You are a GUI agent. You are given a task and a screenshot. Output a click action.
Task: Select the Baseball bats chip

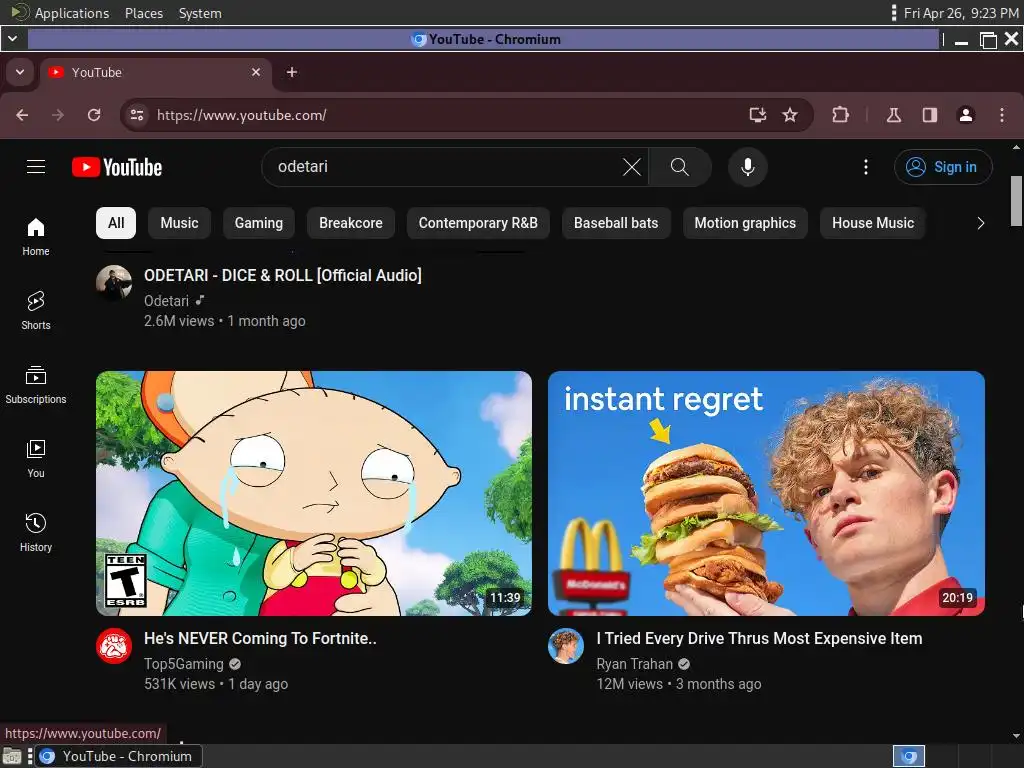pyautogui.click(x=616, y=223)
